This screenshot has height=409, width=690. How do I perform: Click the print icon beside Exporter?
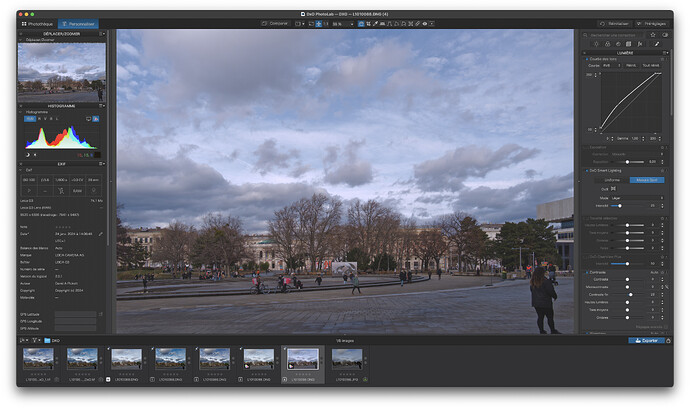pyautogui.click(x=668, y=340)
